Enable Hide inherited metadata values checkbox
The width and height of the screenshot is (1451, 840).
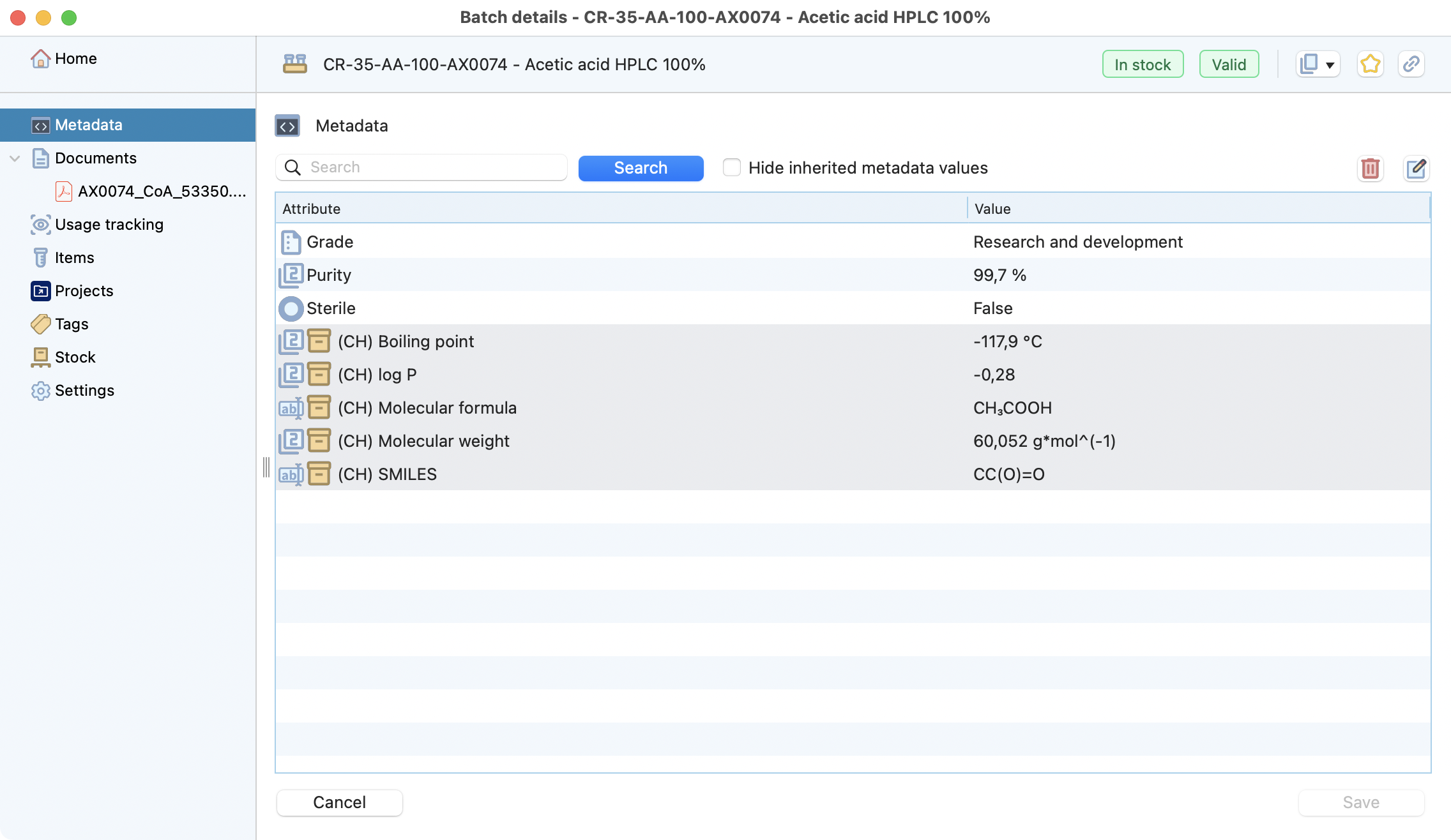[732, 168]
